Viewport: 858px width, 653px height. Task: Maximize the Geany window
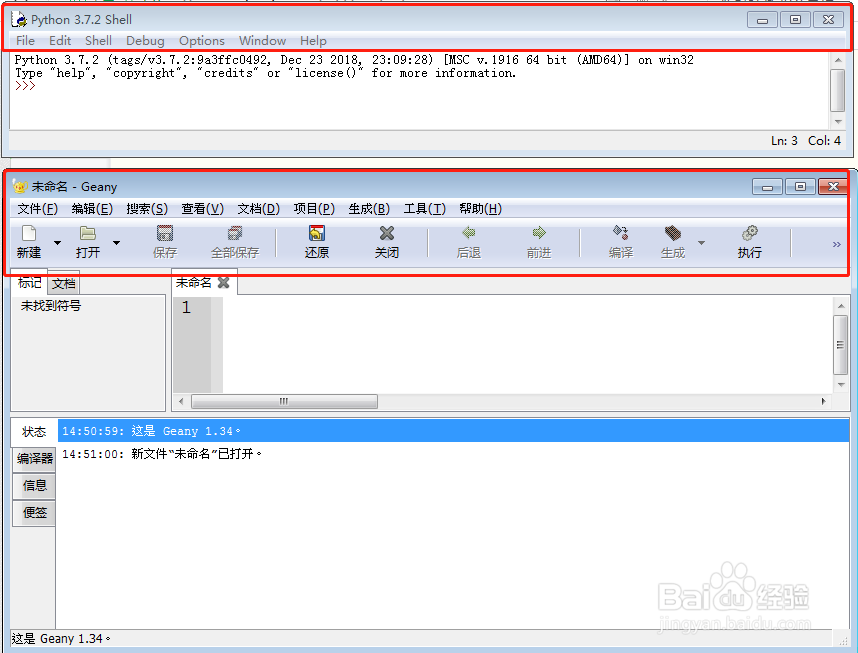[x=800, y=187]
